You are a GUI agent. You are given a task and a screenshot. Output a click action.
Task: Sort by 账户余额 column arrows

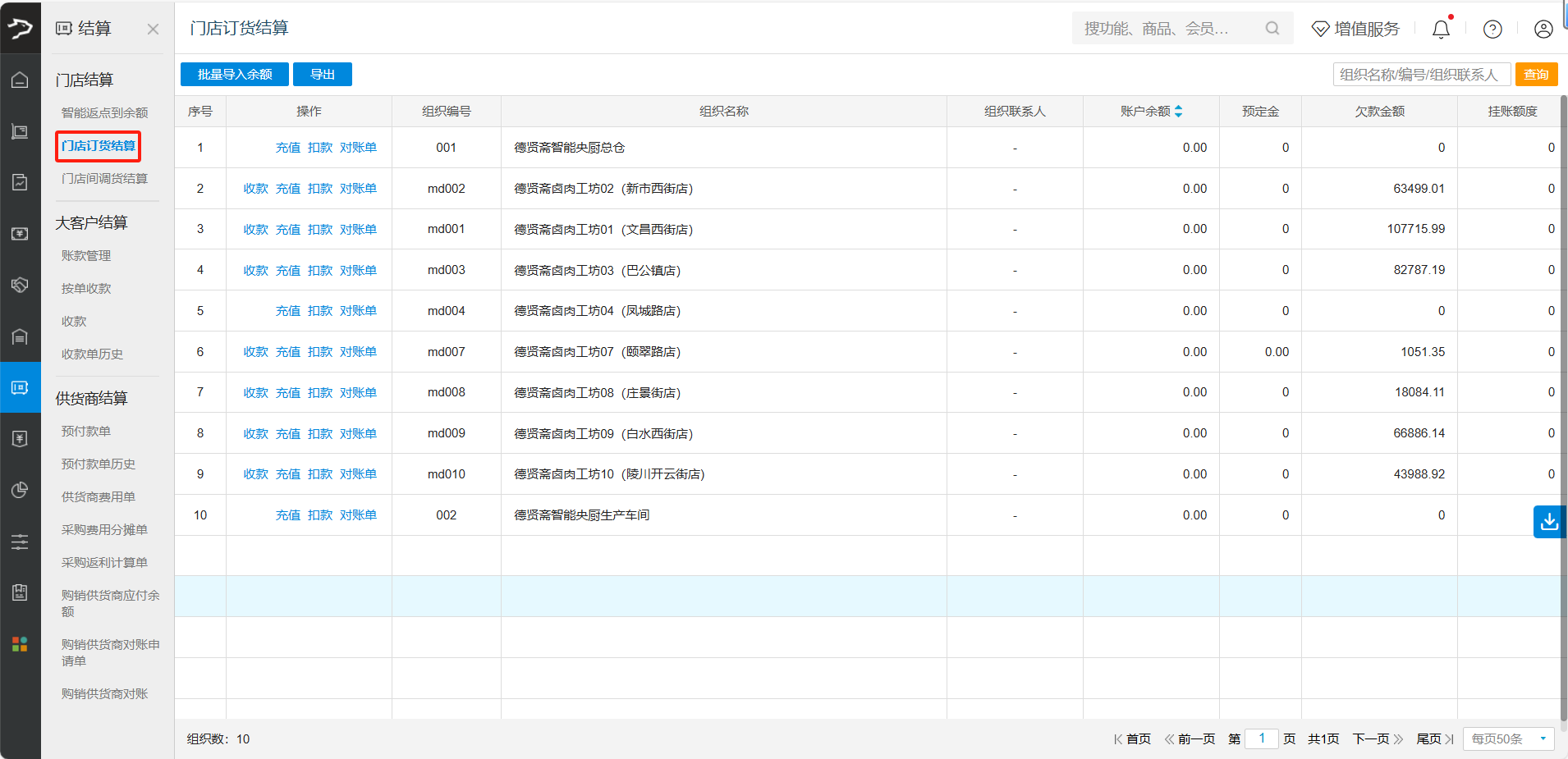coord(1178,111)
